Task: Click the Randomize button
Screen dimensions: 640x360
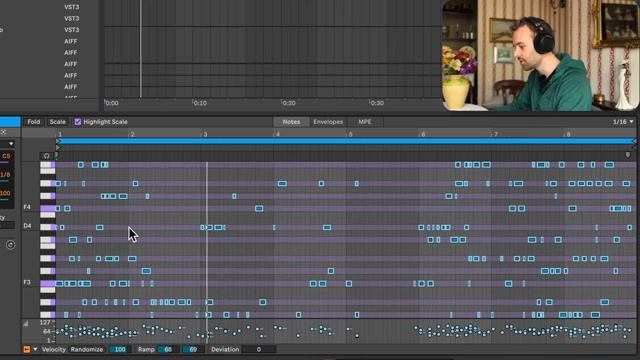Action: coord(87,349)
